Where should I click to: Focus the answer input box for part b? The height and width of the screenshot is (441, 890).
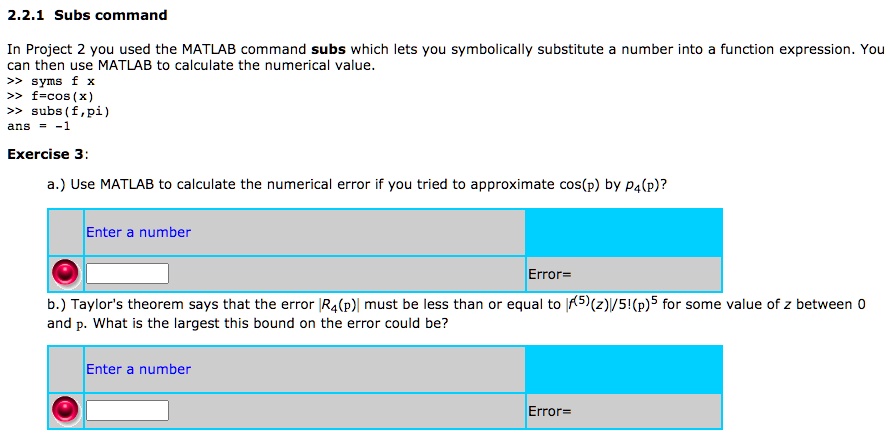(x=127, y=410)
